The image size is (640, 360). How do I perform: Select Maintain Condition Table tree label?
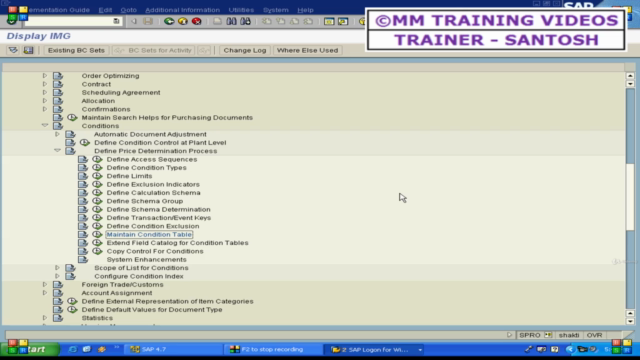(x=149, y=235)
